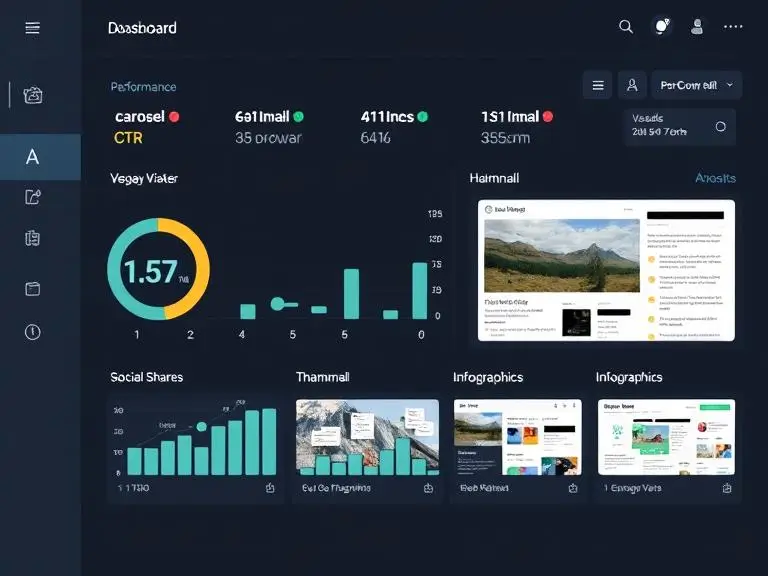This screenshot has width=768, height=576.
Task: Click the tallest bar in Vegay Viater chart
Action: click(420, 291)
